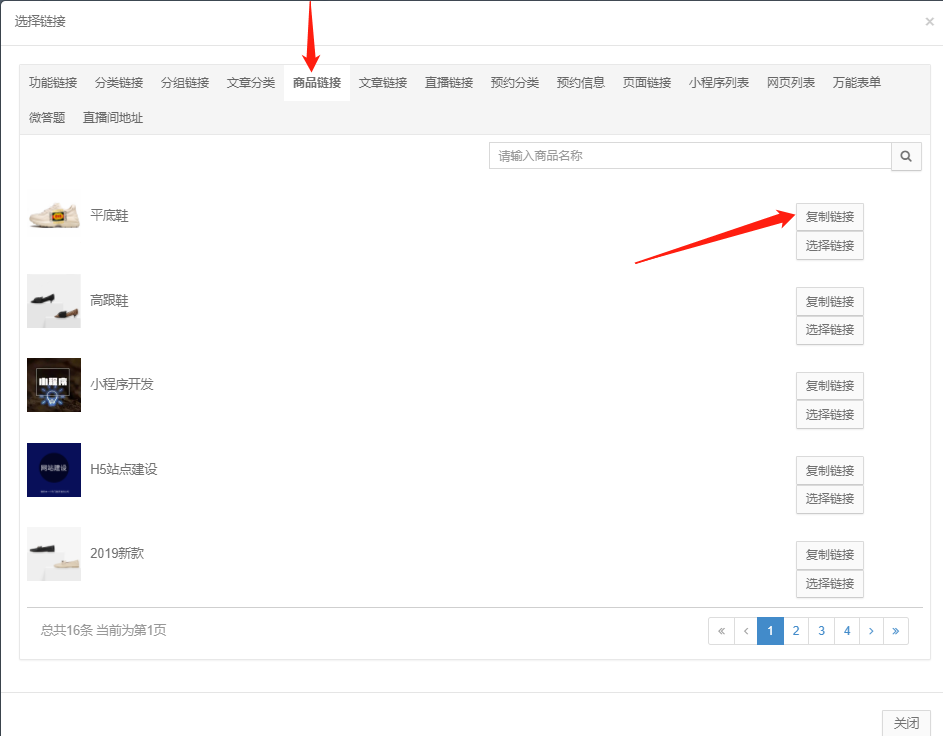Click the H5站点建设 product name
Screen dimensions: 943x736
click(x=124, y=470)
